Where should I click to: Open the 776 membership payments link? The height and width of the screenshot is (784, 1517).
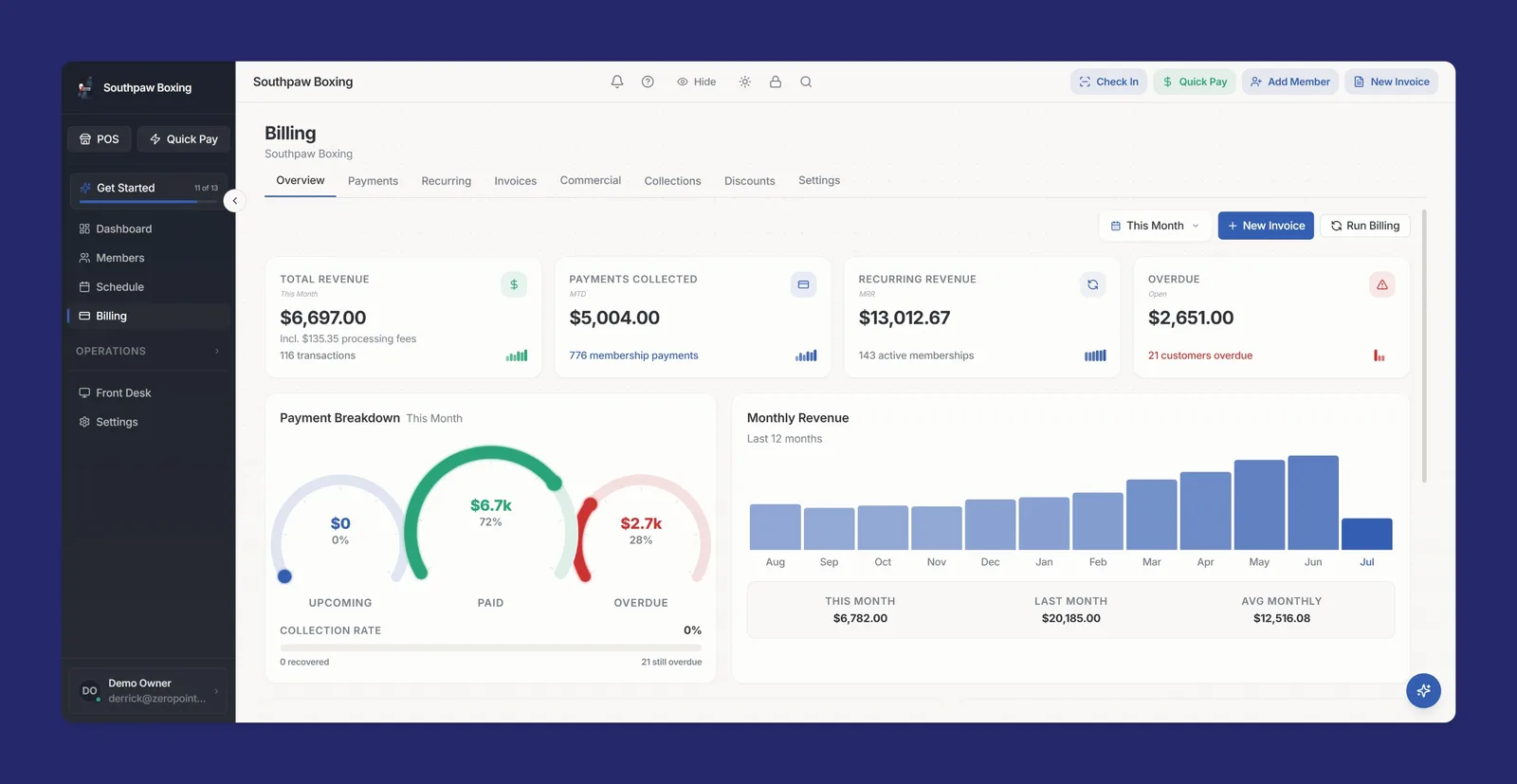(x=633, y=356)
